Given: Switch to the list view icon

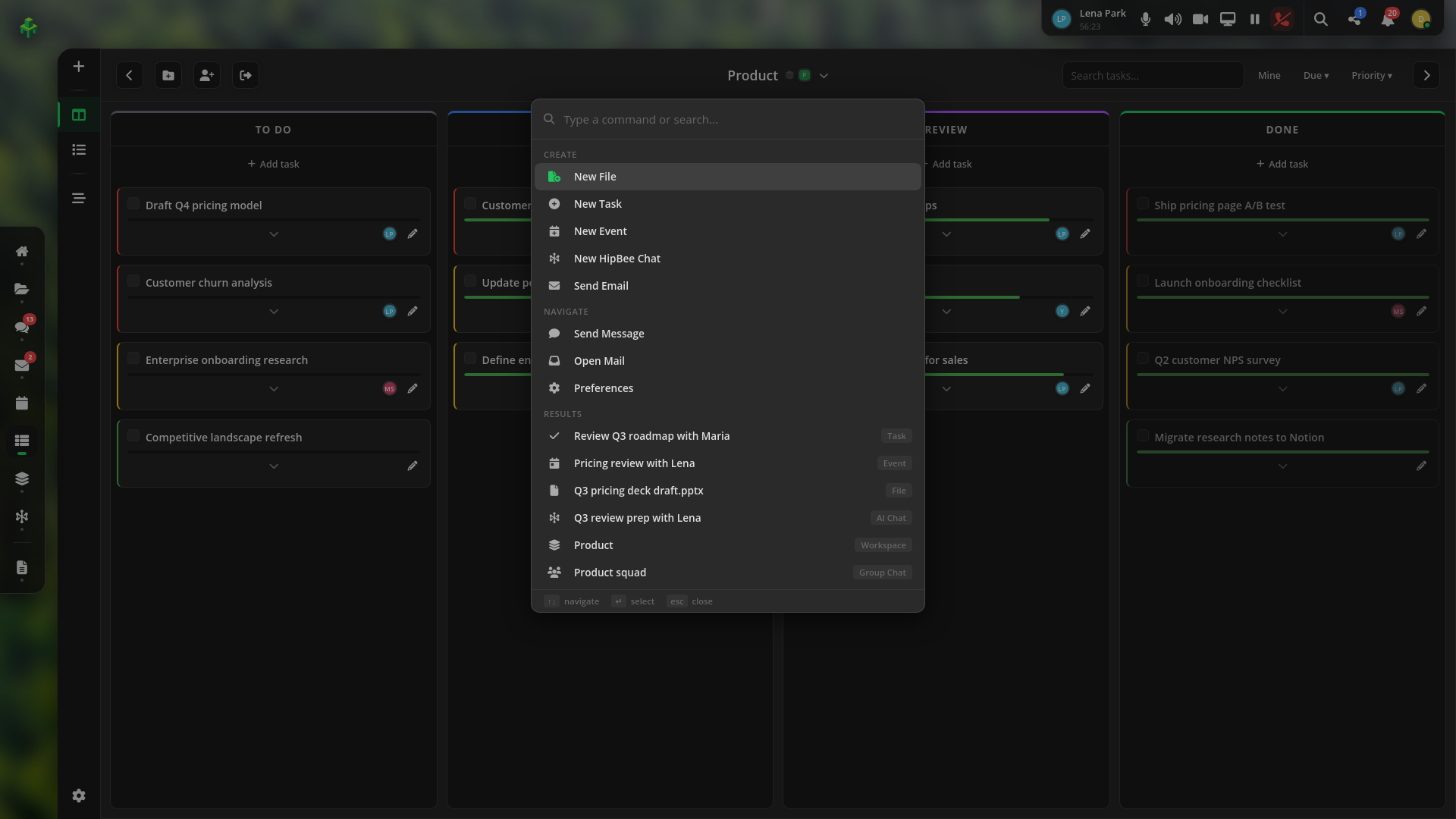Looking at the screenshot, I should 79,150.
